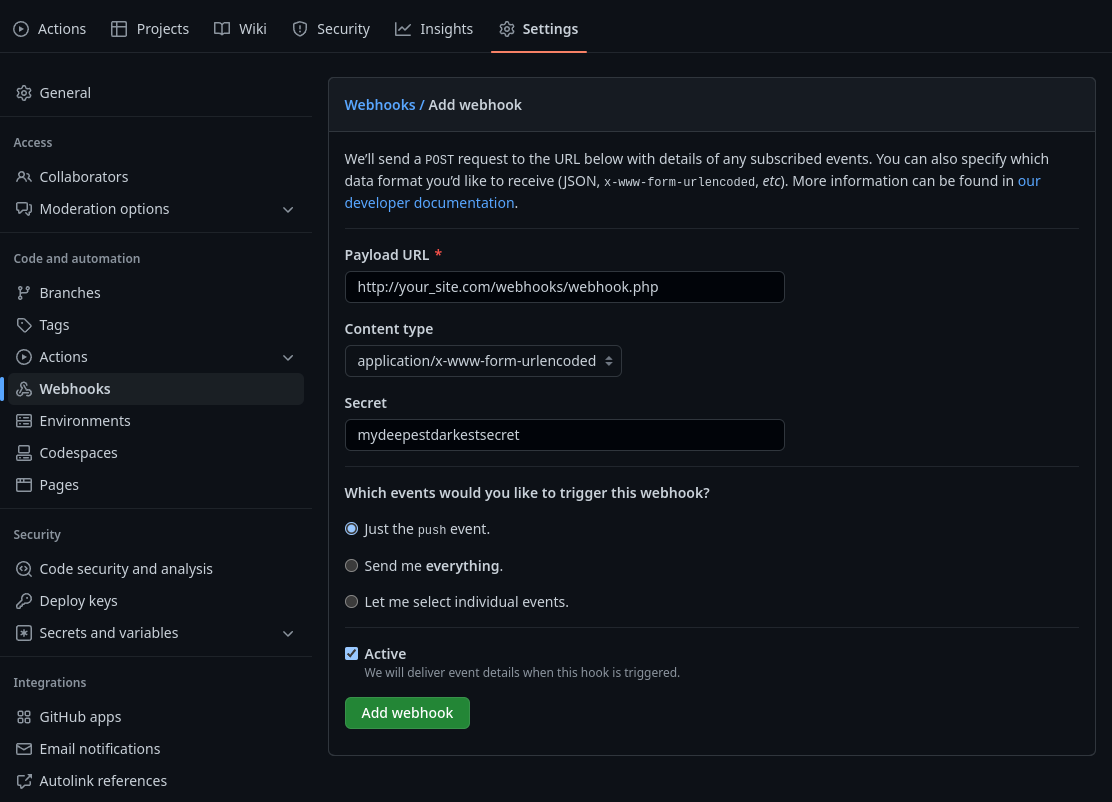Expand the sidebar Actions chevron
This screenshot has height=802, width=1112.
click(288, 357)
